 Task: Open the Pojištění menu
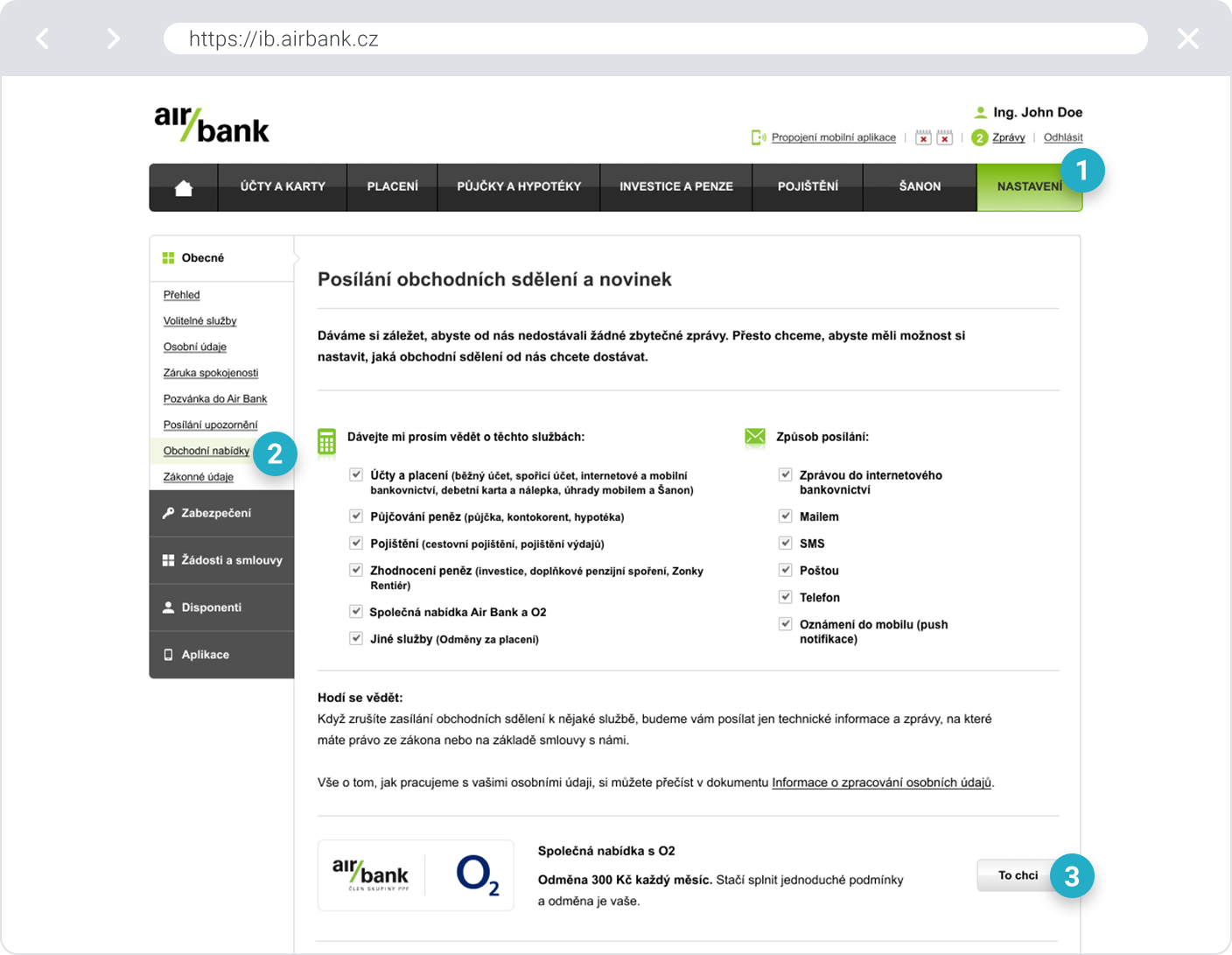coord(808,187)
